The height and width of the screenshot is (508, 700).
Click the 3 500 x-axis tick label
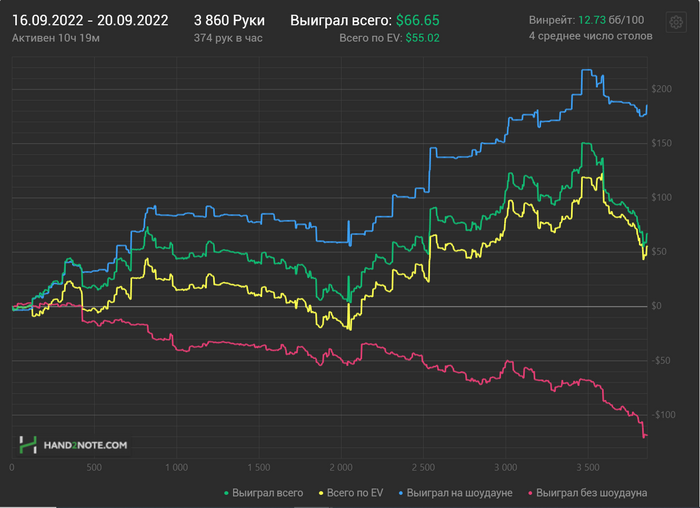[588, 468]
